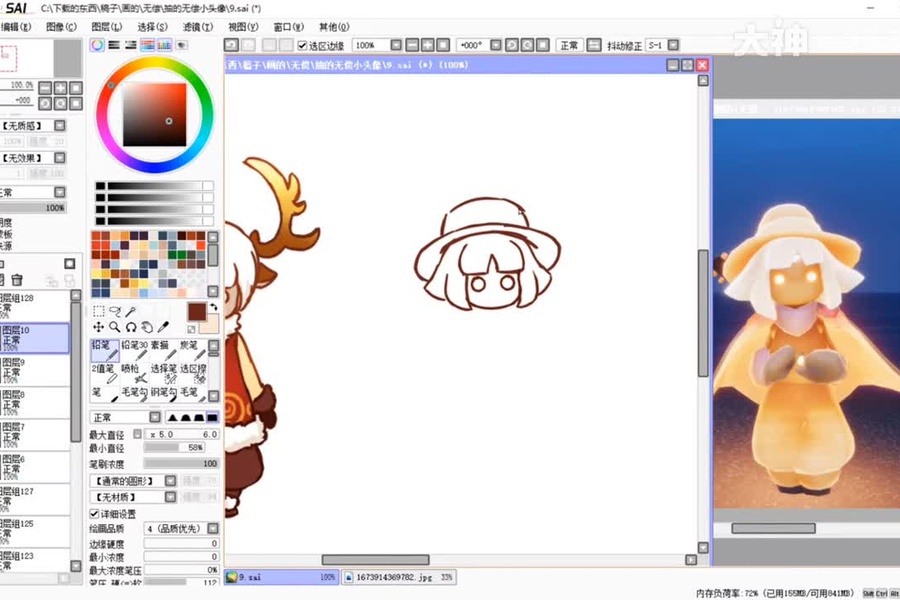Toggle the 选区边缘 checkbox

click(302, 45)
